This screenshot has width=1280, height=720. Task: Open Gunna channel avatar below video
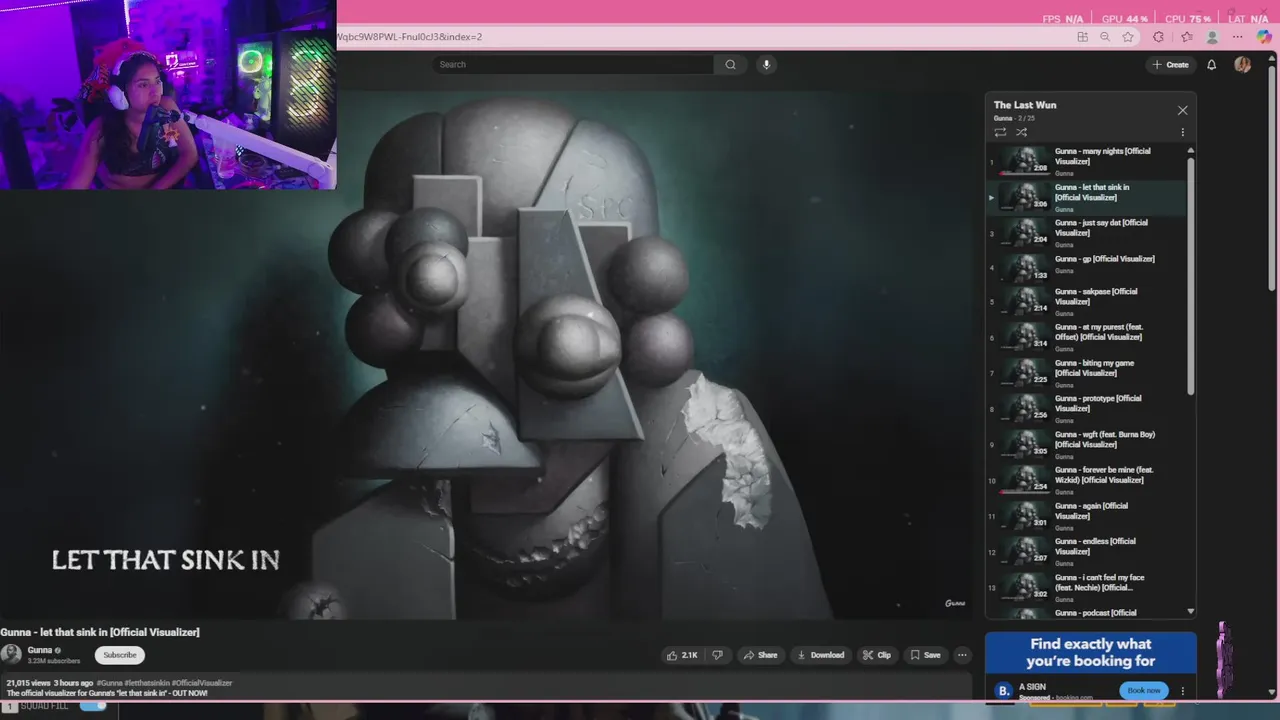[x=11, y=654]
